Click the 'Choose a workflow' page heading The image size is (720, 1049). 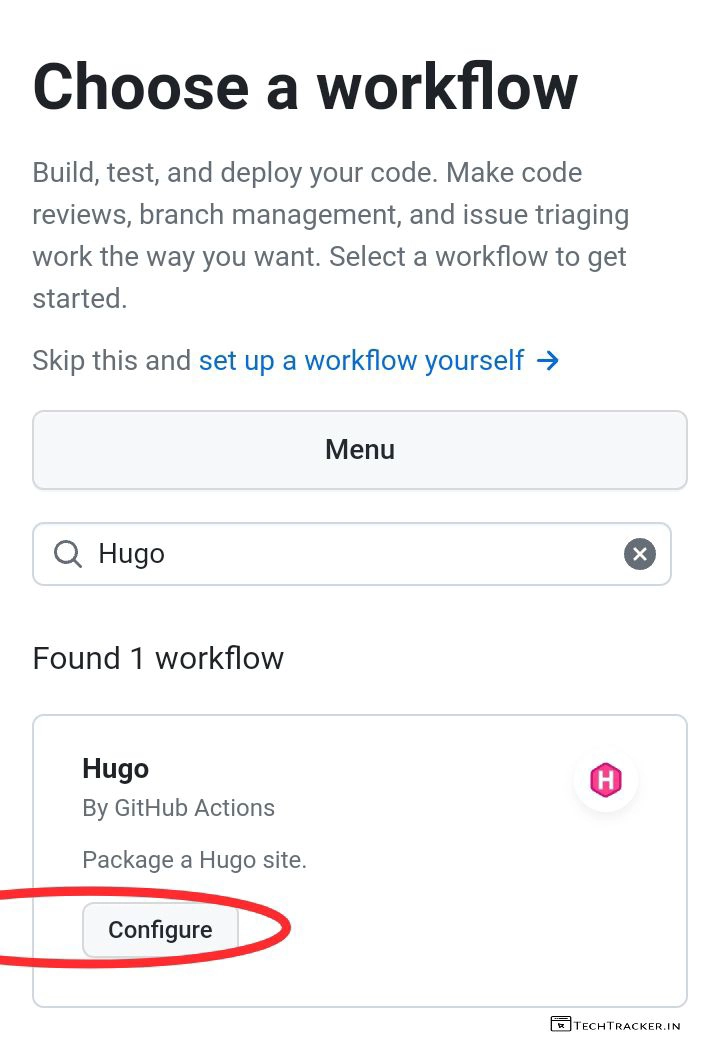tap(305, 87)
